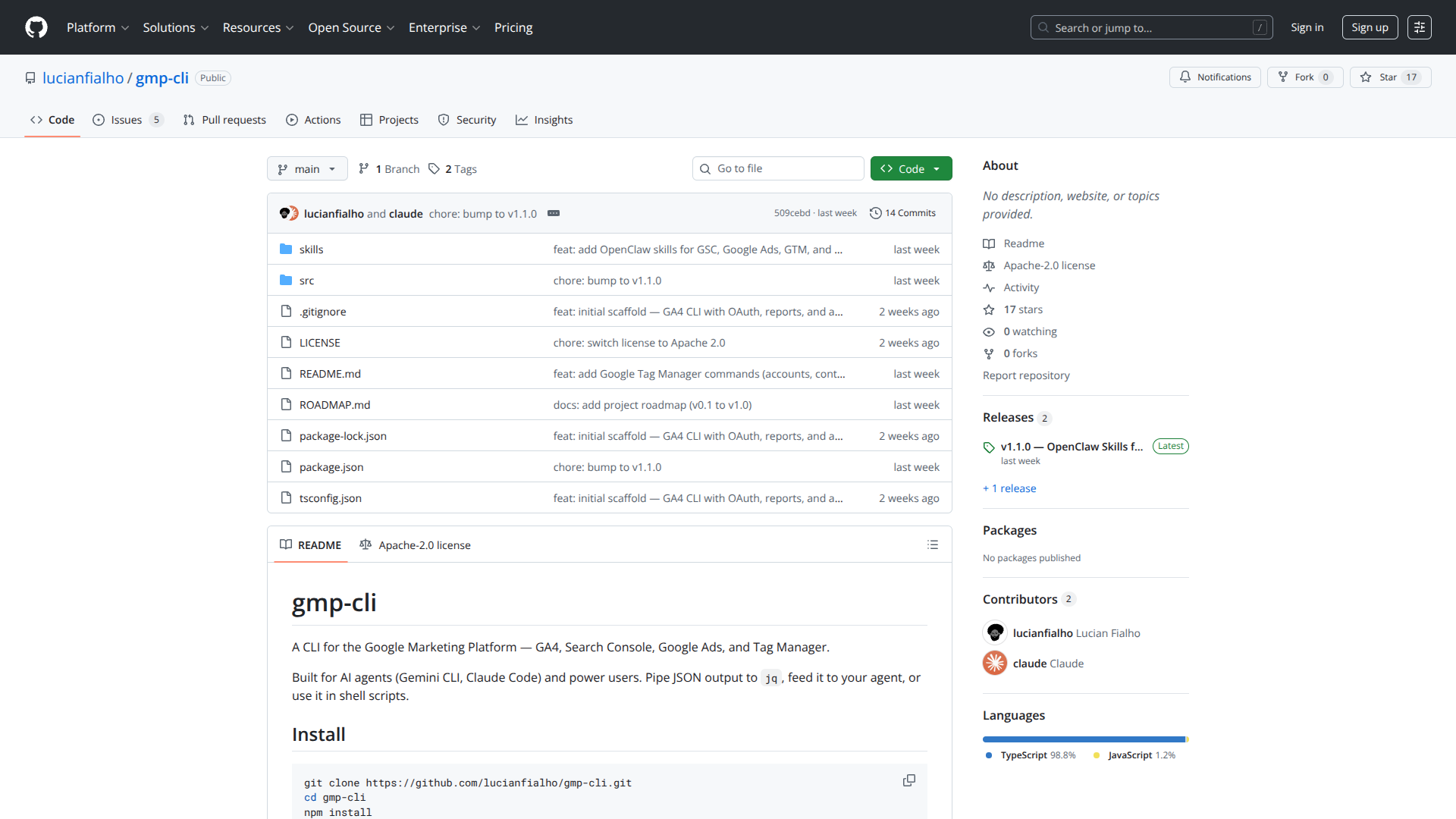Expand the green Code dropdown button
Screen dimensions: 1456x819
coord(911,169)
